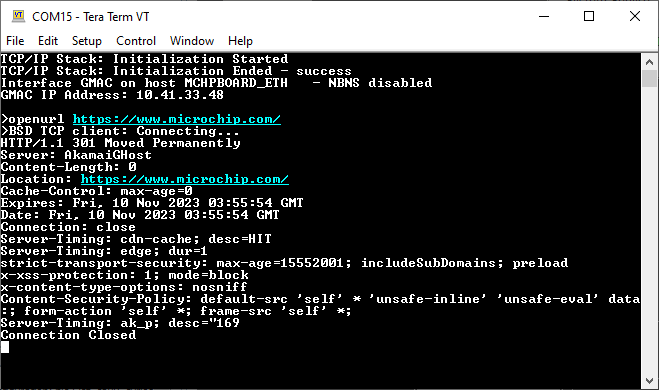Click the empty scrollbar track below thumb
659x390 pixels.
click(x=649, y=230)
